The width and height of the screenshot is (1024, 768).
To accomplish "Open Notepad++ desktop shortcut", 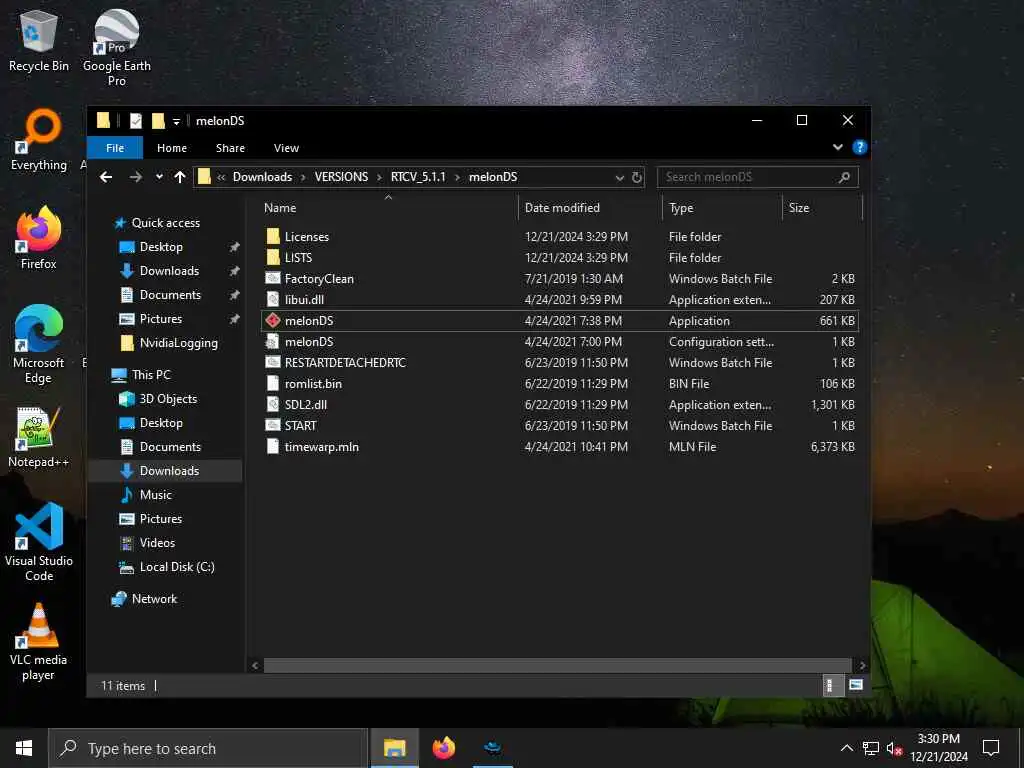I will [x=39, y=438].
